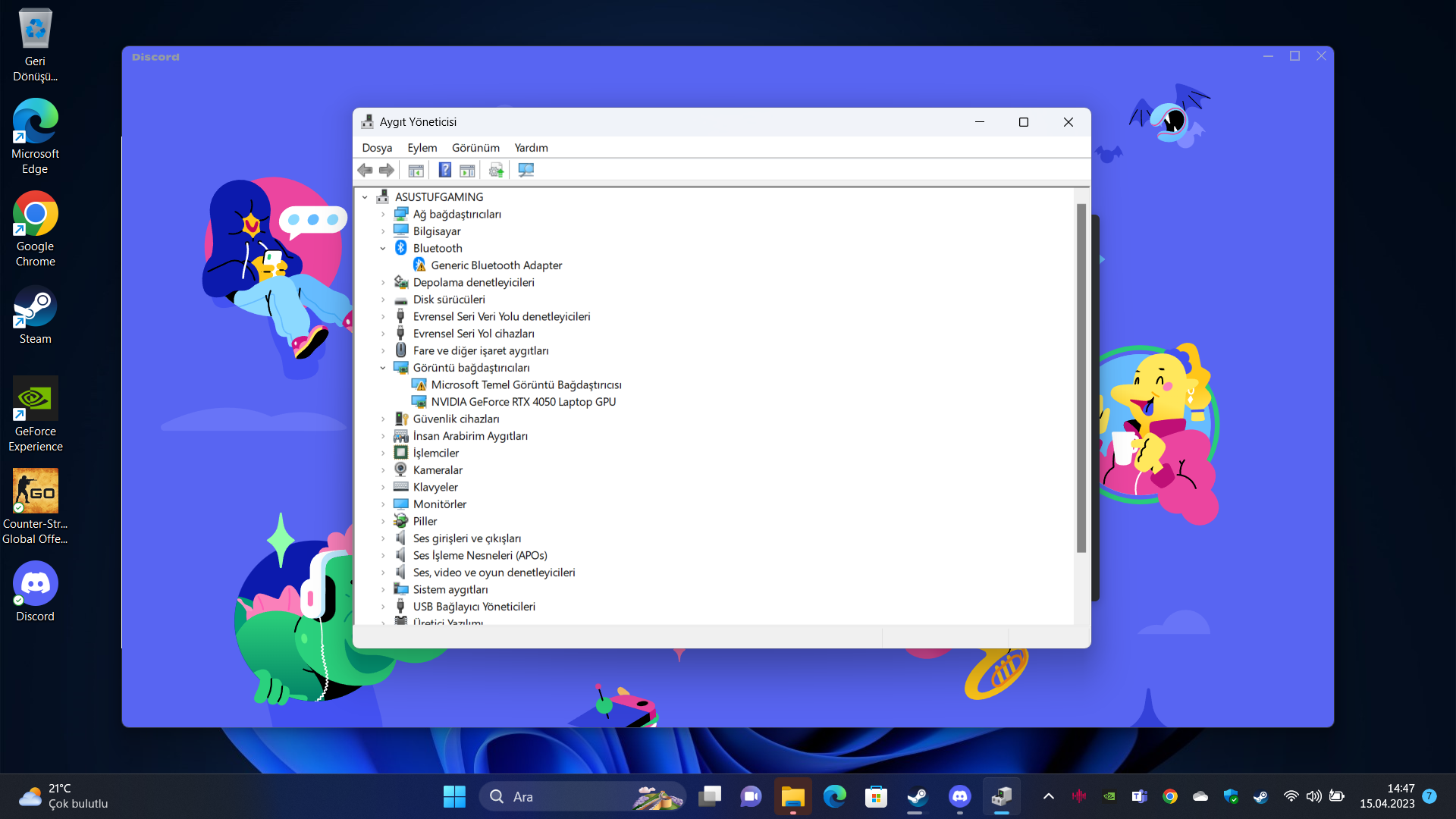This screenshot has height=819, width=1456.
Task: Expand the Klavyeler category arrow
Action: click(x=383, y=487)
